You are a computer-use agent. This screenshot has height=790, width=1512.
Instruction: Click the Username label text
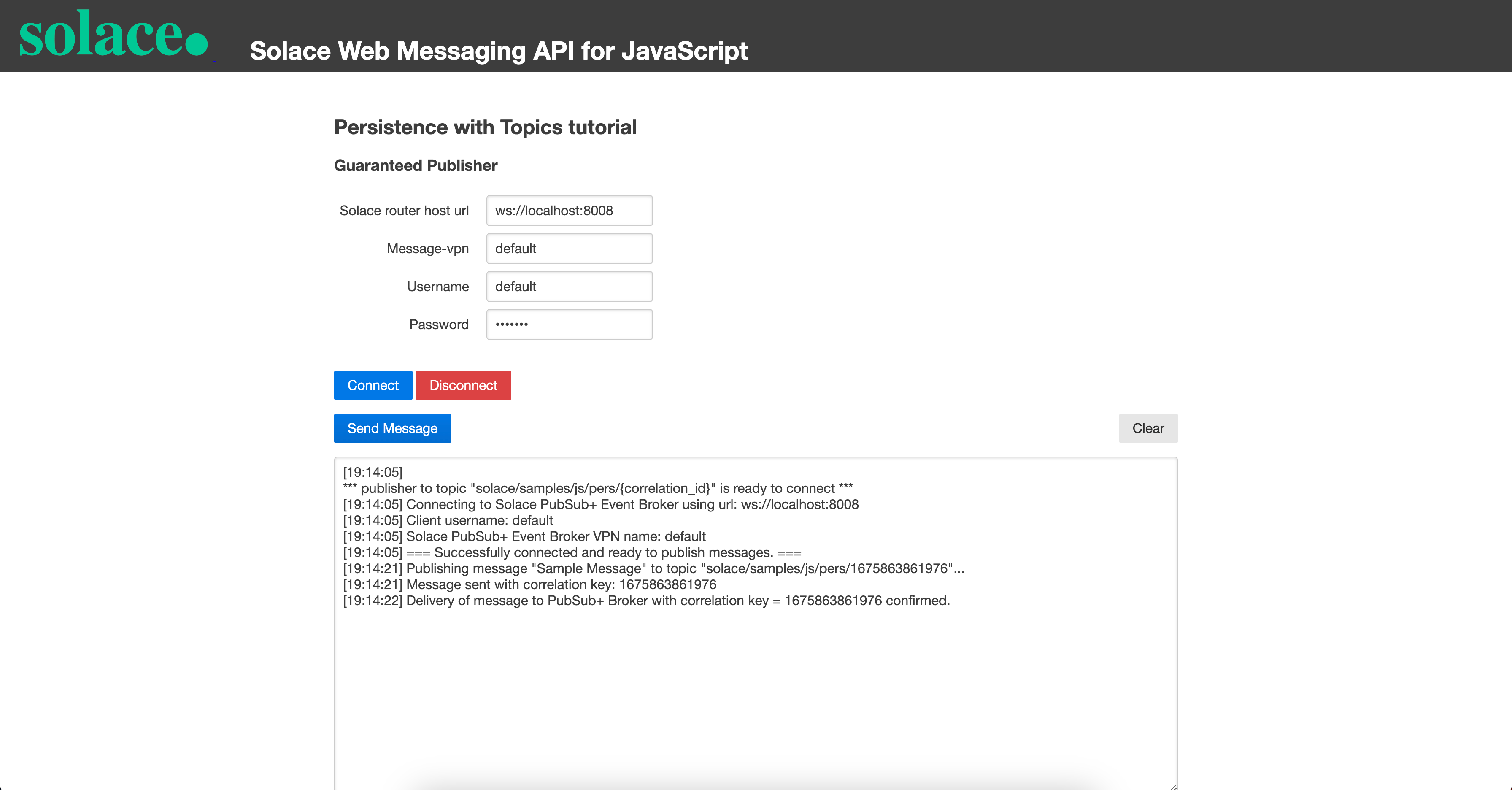437,287
